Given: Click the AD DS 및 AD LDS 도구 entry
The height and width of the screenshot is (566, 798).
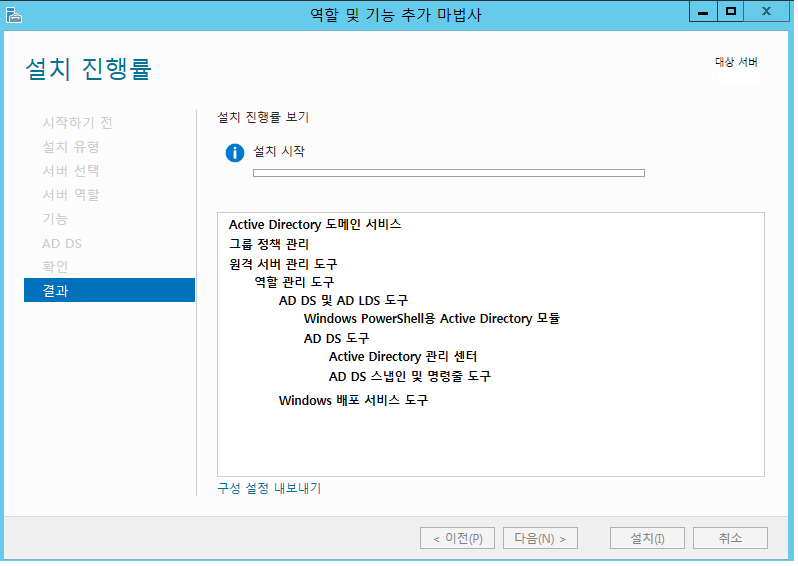Looking at the screenshot, I should pyautogui.click(x=344, y=300).
